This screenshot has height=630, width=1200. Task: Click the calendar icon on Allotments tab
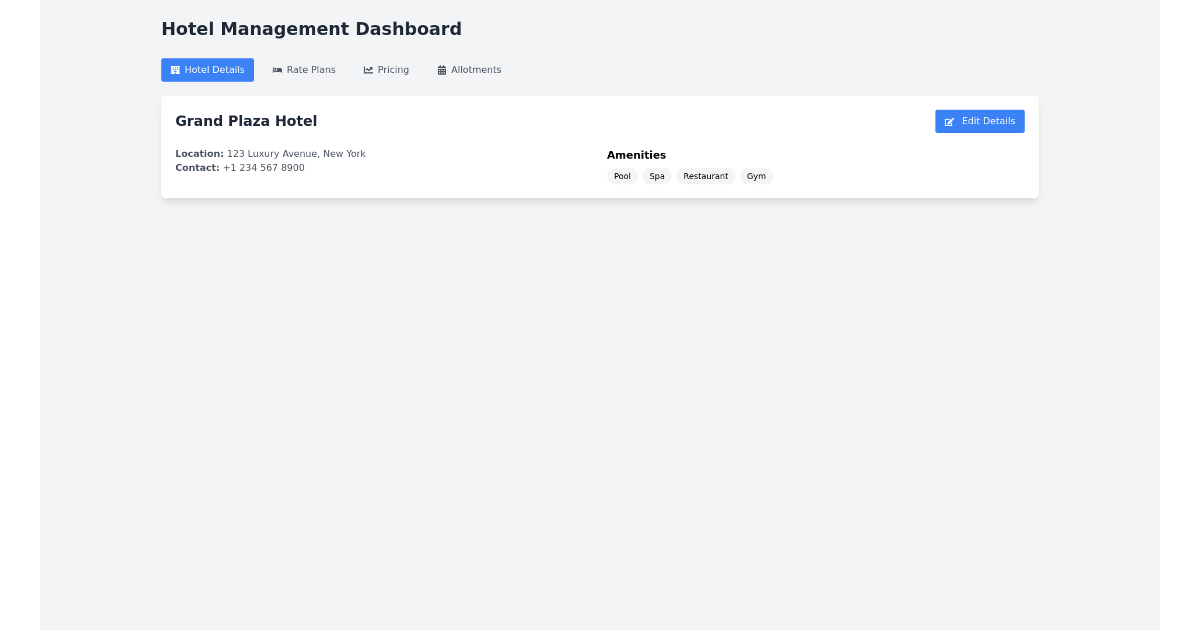click(441, 69)
